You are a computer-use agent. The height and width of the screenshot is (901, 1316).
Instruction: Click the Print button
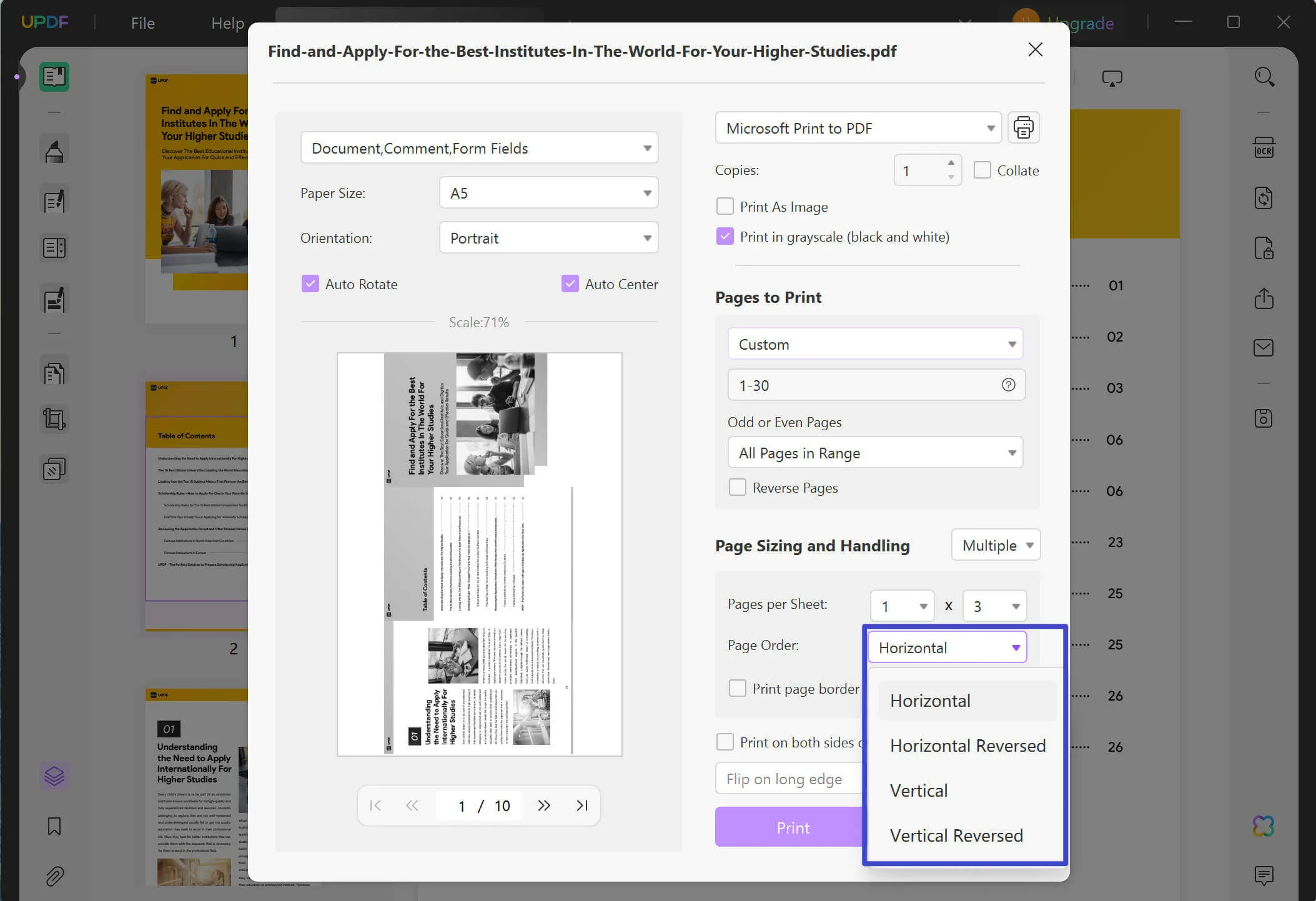coord(793,826)
